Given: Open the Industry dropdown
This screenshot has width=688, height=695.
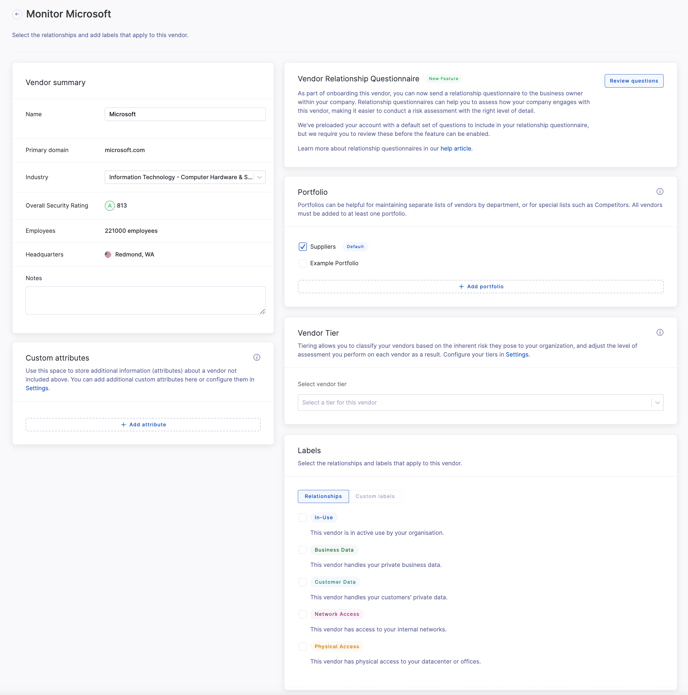Looking at the screenshot, I should click(185, 177).
